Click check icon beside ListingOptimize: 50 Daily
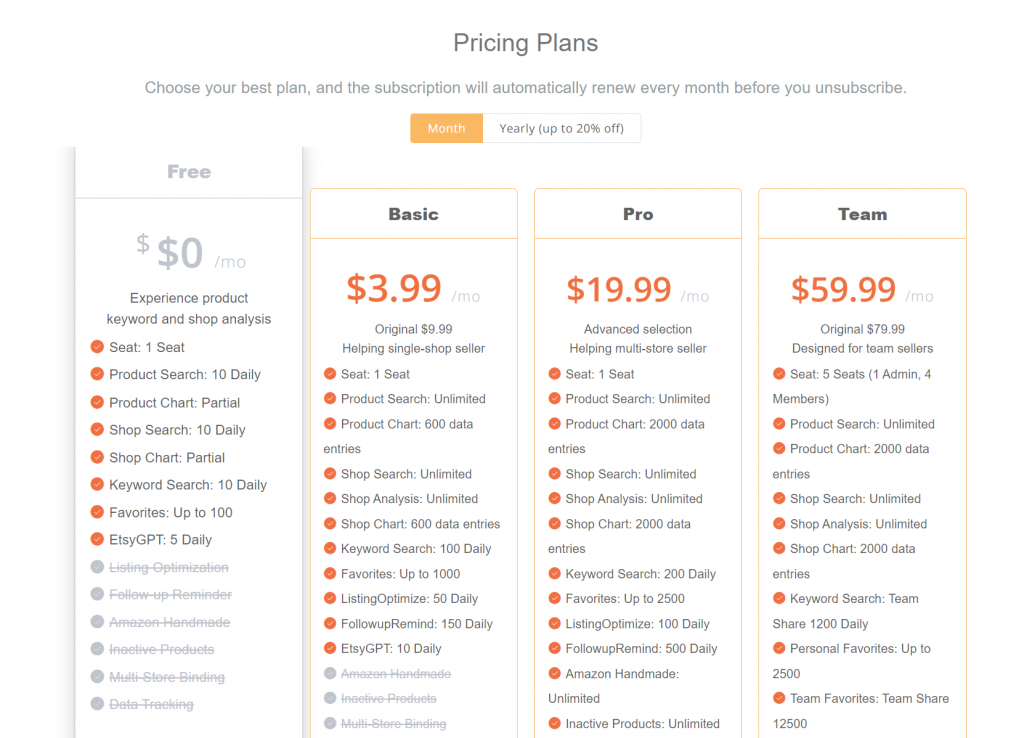This screenshot has width=1024, height=738. tap(330, 598)
